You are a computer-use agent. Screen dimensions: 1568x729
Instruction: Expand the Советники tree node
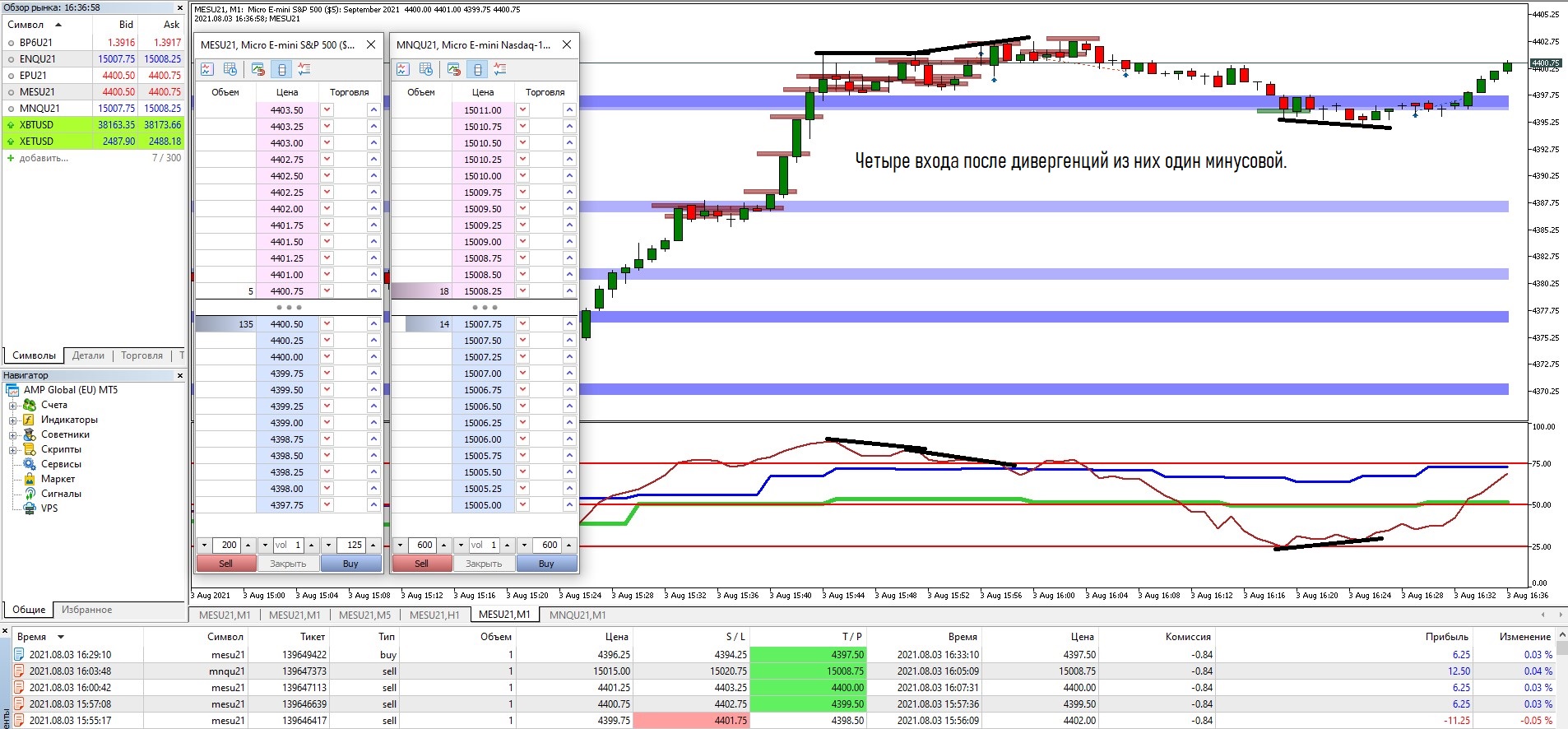pos(12,435)
